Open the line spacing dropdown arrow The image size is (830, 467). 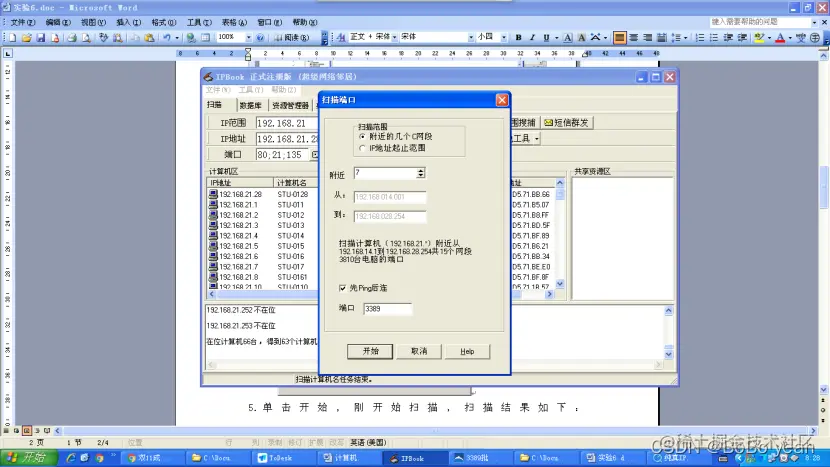[685, 38]
